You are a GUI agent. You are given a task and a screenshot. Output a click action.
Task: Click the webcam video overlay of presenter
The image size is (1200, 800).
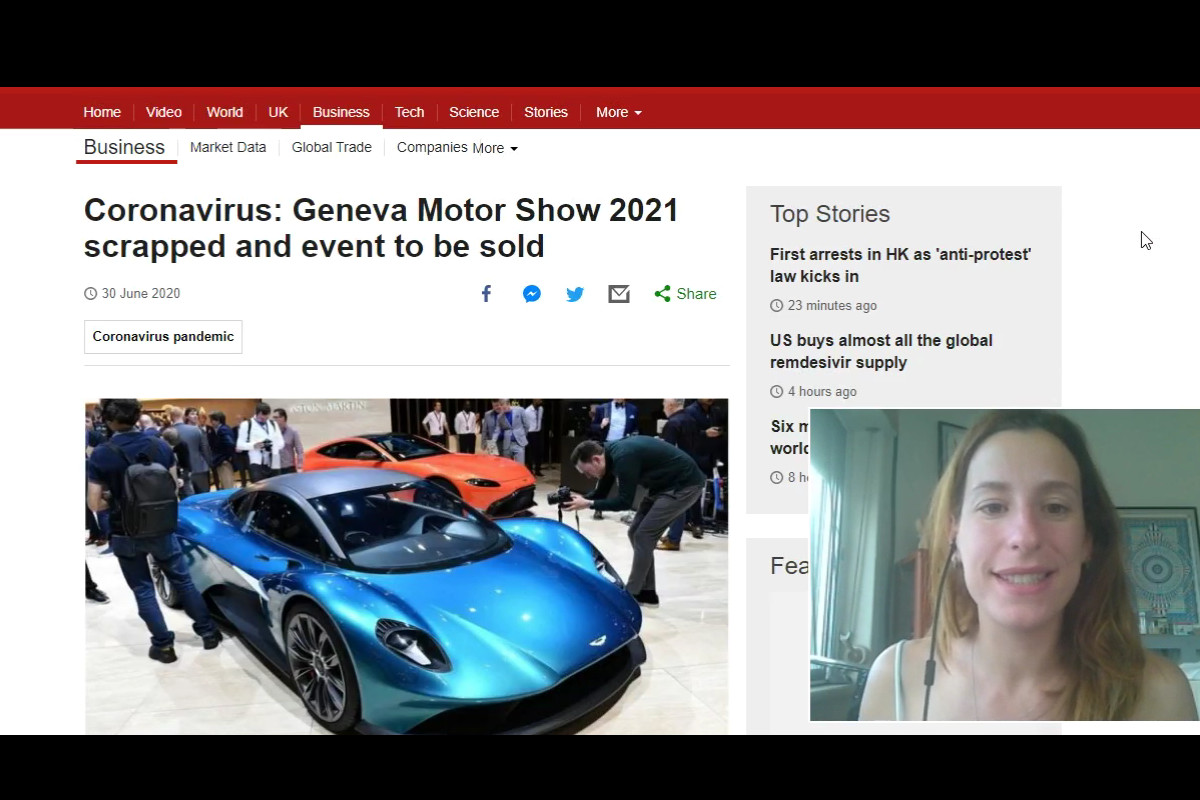(1005, 565)
